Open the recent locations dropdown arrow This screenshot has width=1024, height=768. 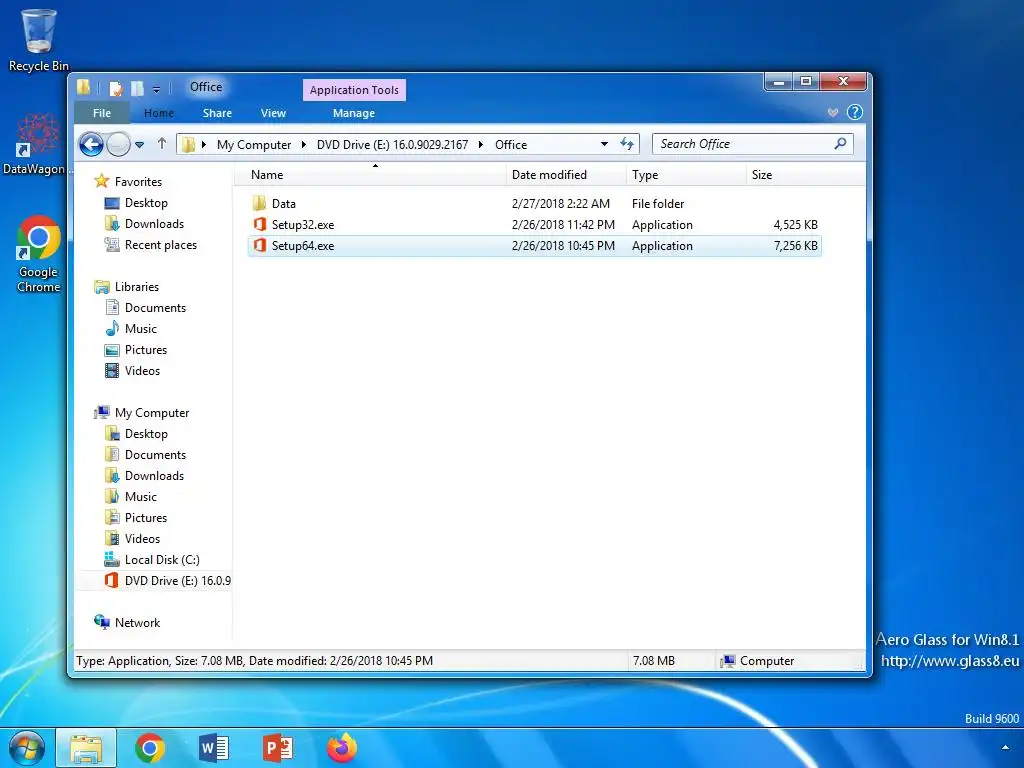140,145
